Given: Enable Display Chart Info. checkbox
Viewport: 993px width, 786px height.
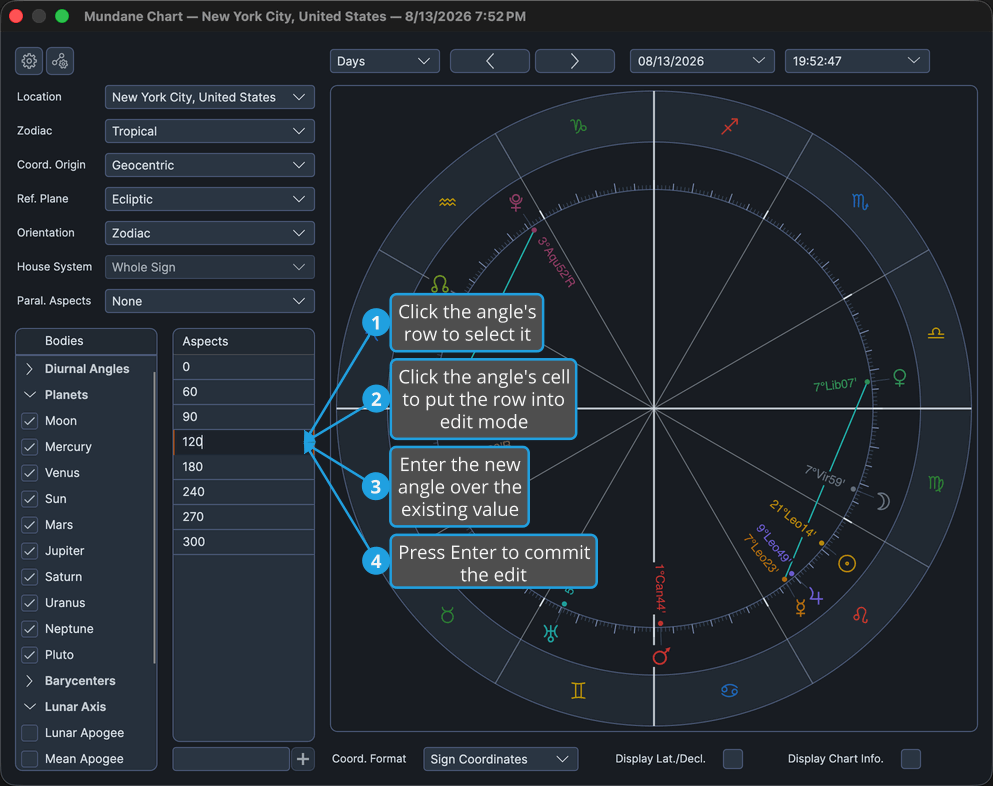Looking at the screenshot, I should click(x=911, y=759).
